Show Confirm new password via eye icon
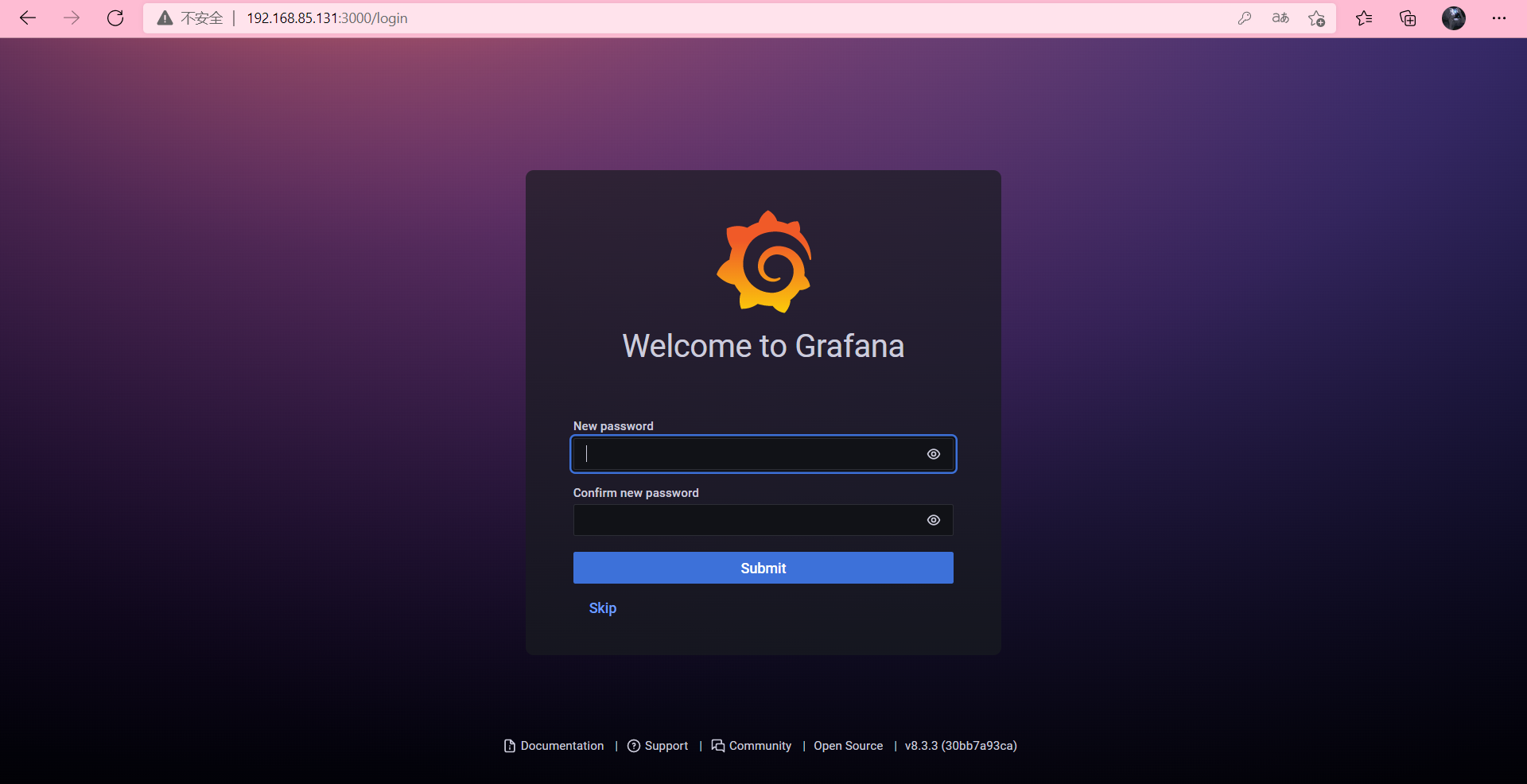 934,520
